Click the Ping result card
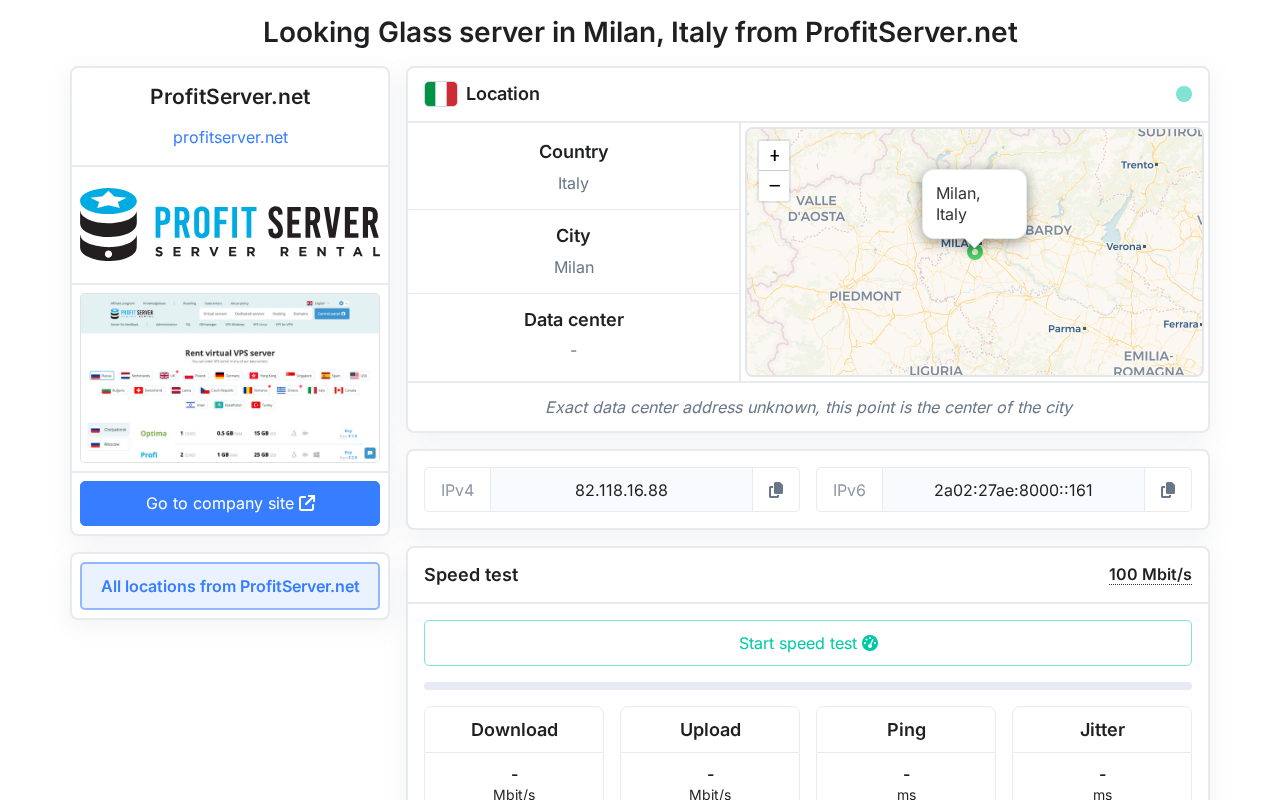The width and height of the screenshot is (1280, 800). coord(906,754)
